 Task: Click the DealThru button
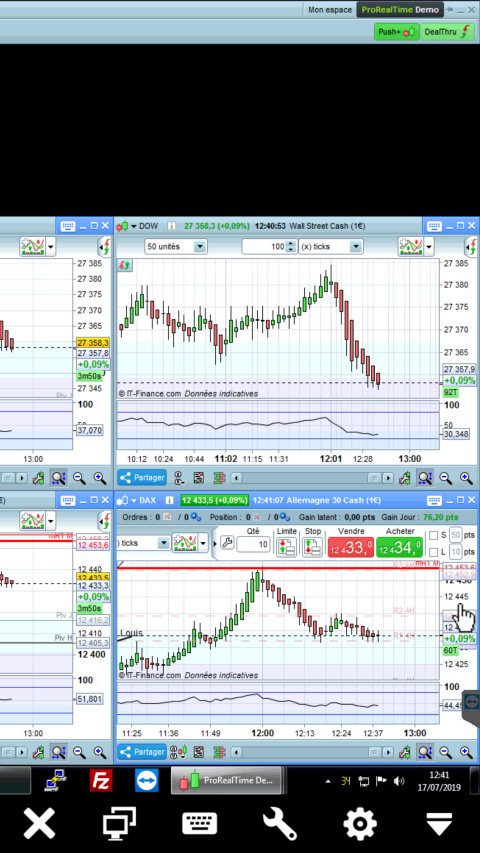[448, 32]
